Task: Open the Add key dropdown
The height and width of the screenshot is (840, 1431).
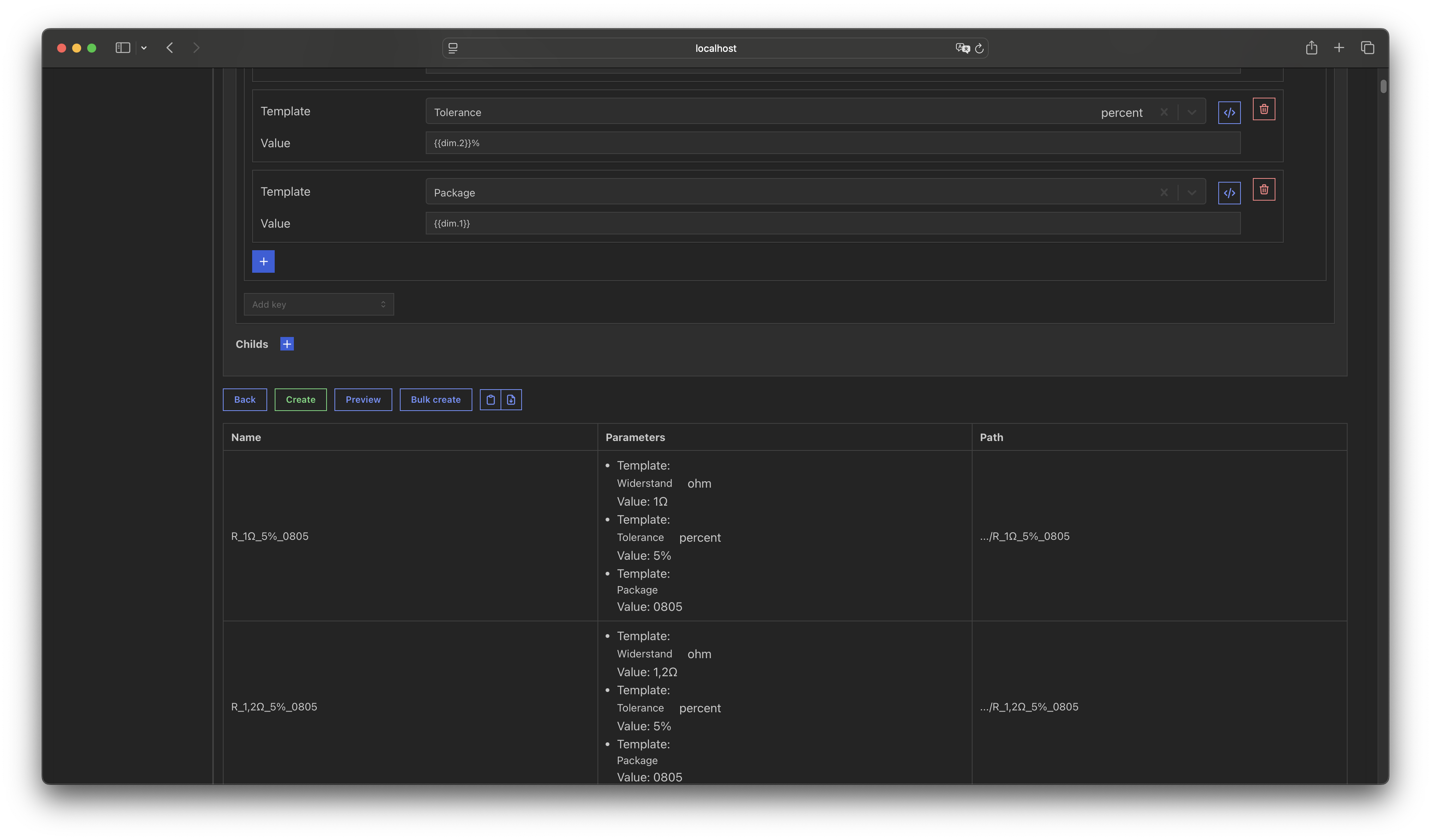Action: pos(319,305)
